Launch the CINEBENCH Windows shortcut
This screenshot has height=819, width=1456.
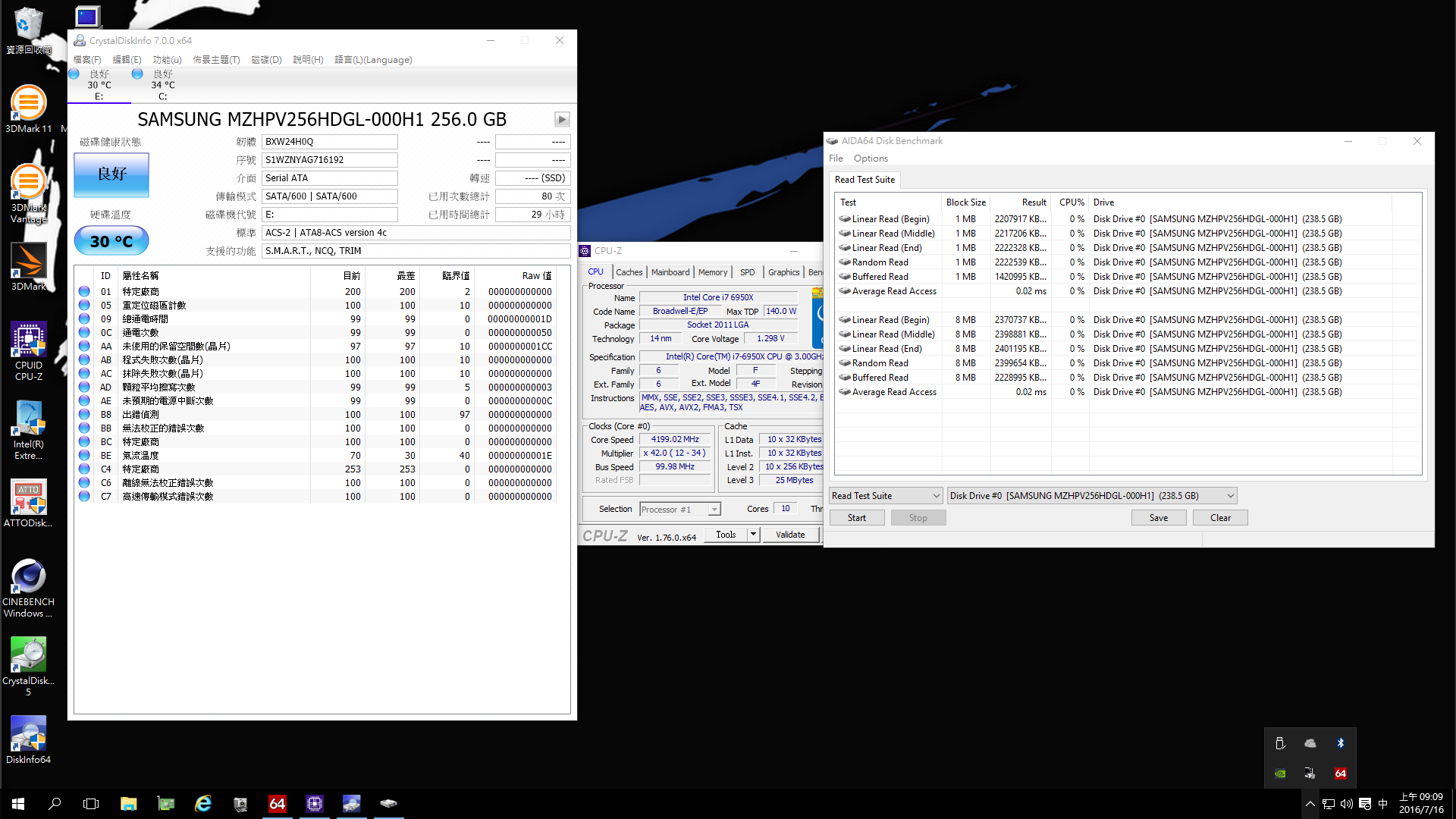coord(28,588)
